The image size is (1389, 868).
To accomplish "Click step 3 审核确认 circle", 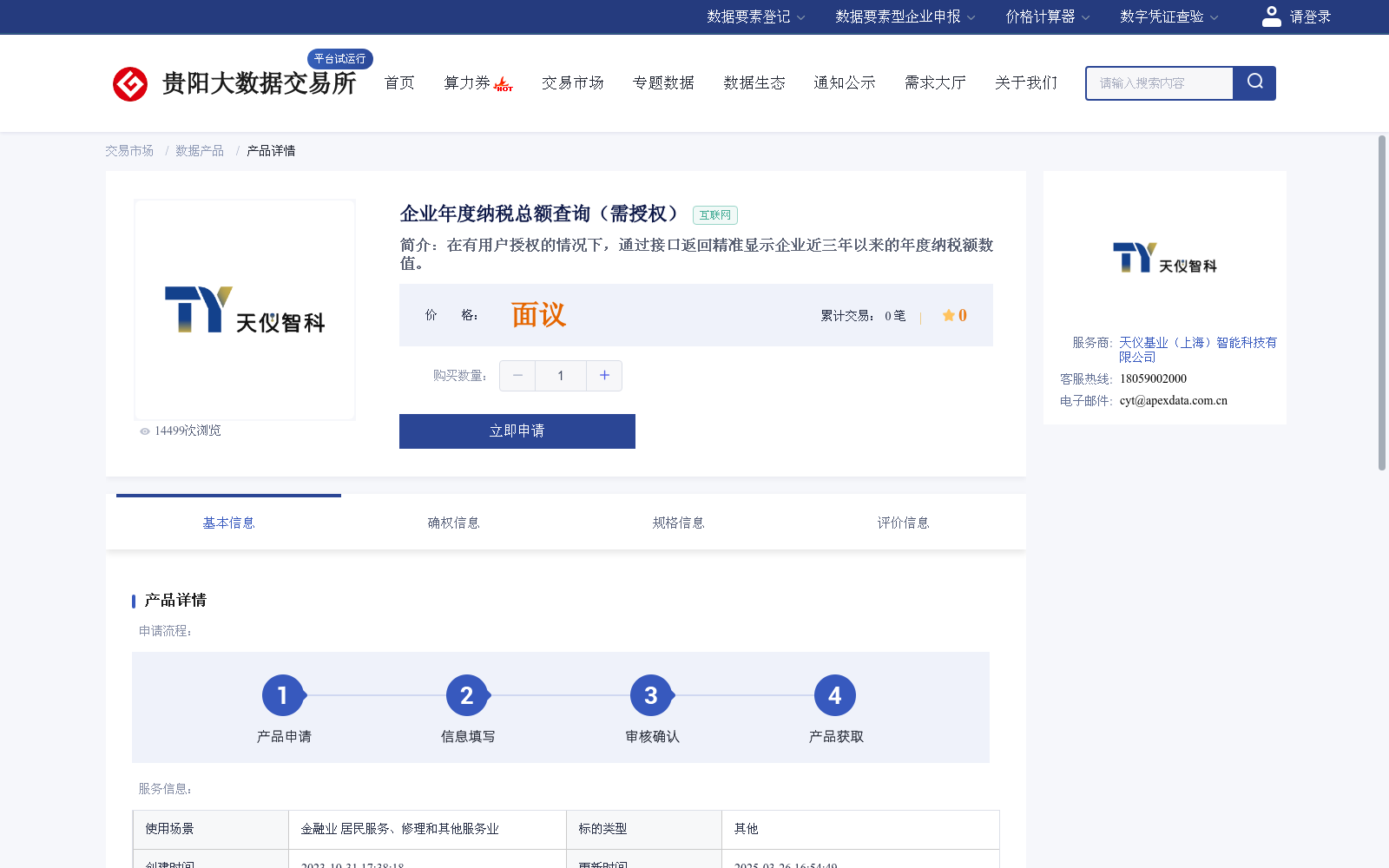I will (651, 695).
